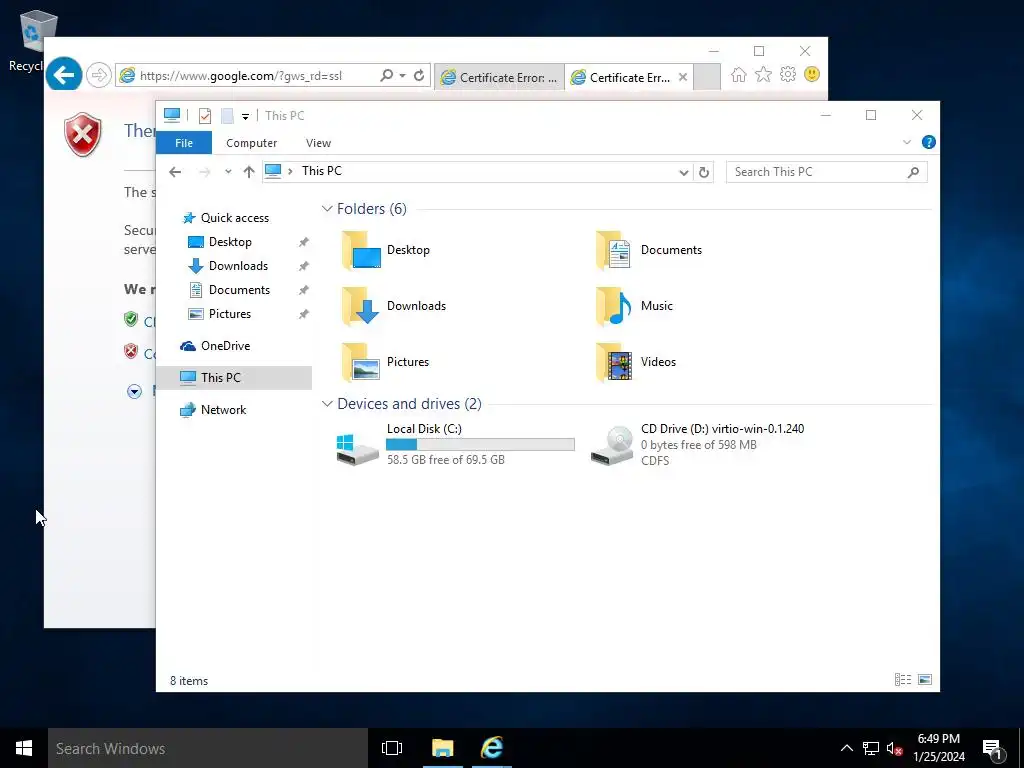Collapse the Devices and drives group

[327, 404]
